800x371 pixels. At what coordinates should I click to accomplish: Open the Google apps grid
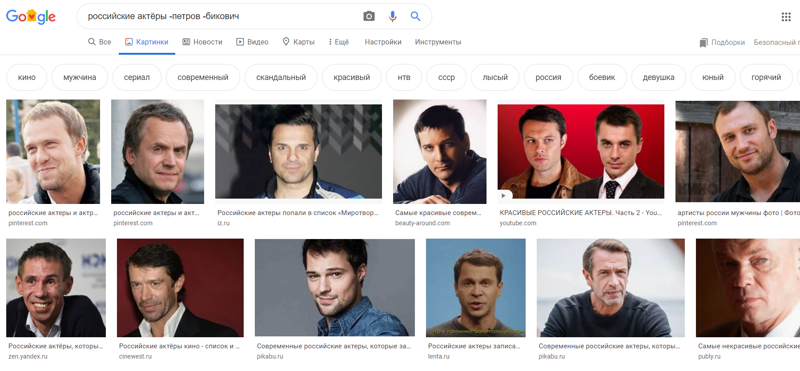click(x=786, y=17)
